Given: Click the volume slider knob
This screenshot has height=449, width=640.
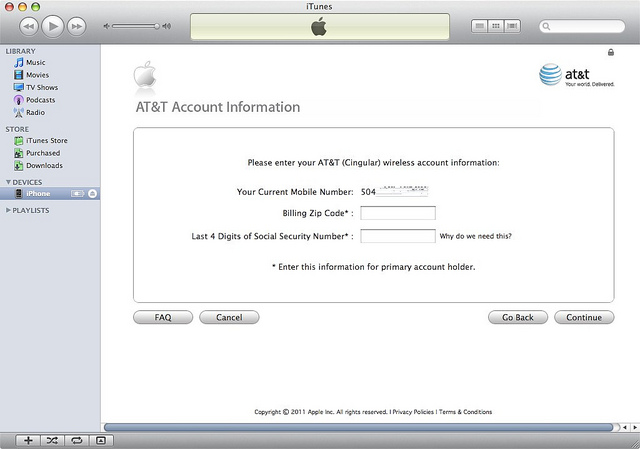Looking at the screenshot, I should click(157, 26).
